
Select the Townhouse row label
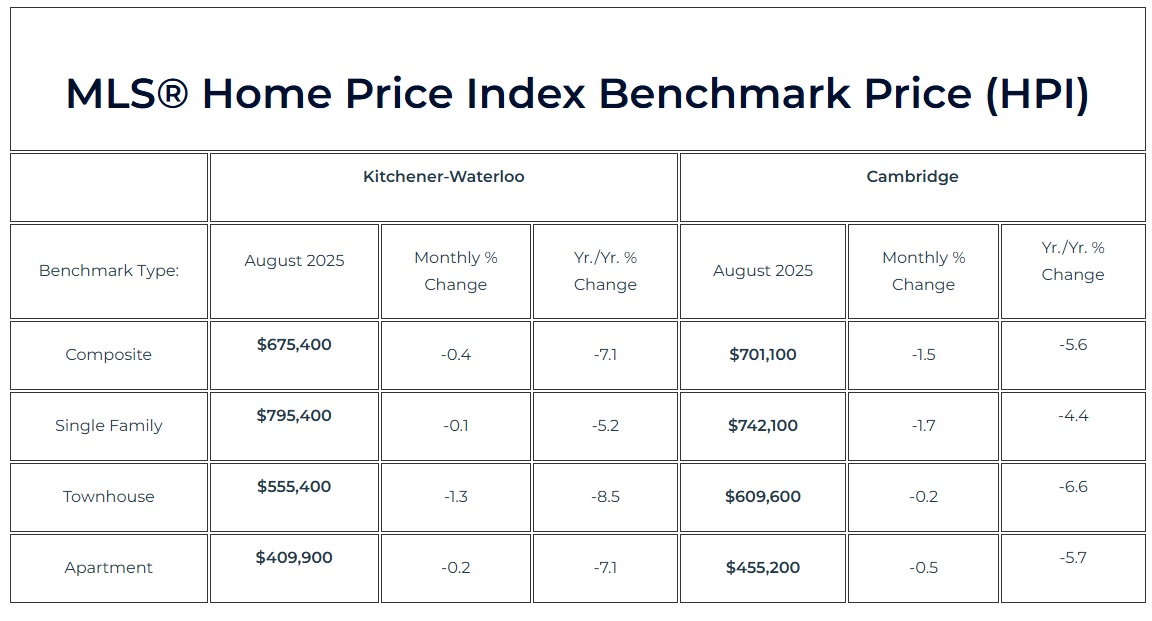click(109, 497)
